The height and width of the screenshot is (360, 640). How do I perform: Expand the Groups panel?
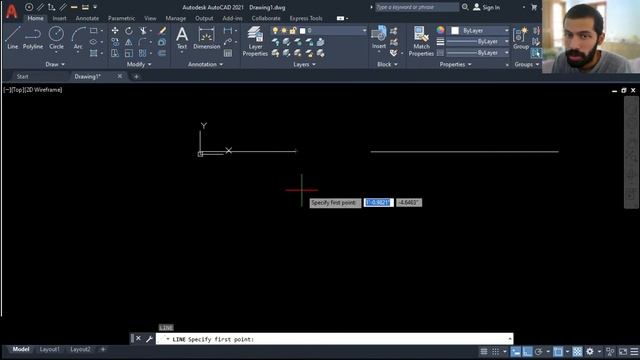pos(527,64)
